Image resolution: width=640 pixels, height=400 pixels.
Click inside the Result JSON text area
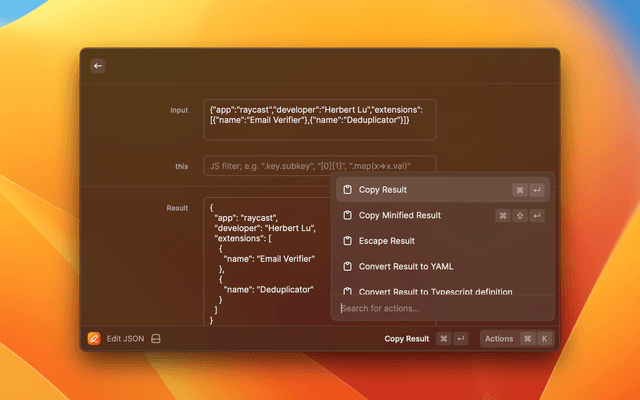[x=265, y=260]
